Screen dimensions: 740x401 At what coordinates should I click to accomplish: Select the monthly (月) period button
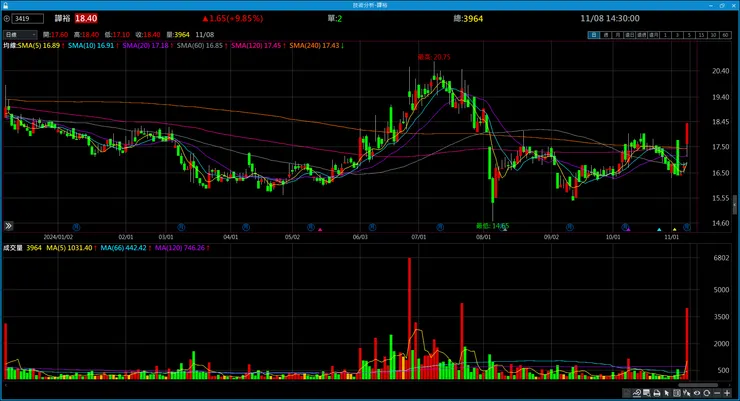coord(617,35)
